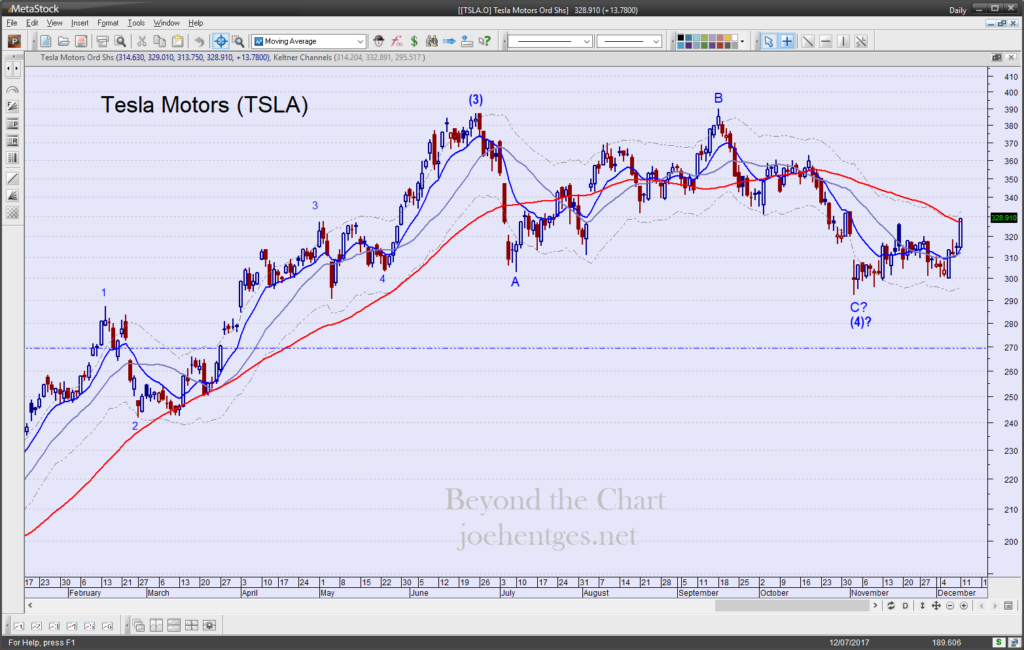Click the green dollar sign icon
The width and height of the screenshot is (1024, 650).
point(414,41)
